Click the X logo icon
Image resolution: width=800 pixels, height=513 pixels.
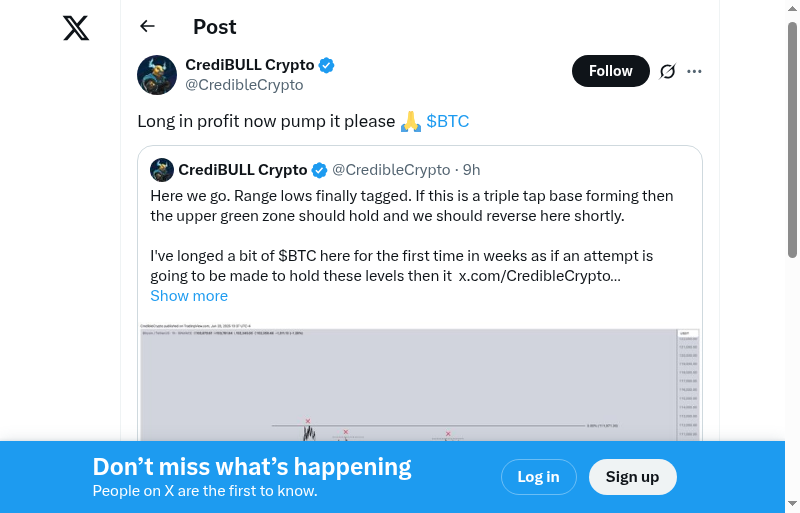[x=76, y=28]
